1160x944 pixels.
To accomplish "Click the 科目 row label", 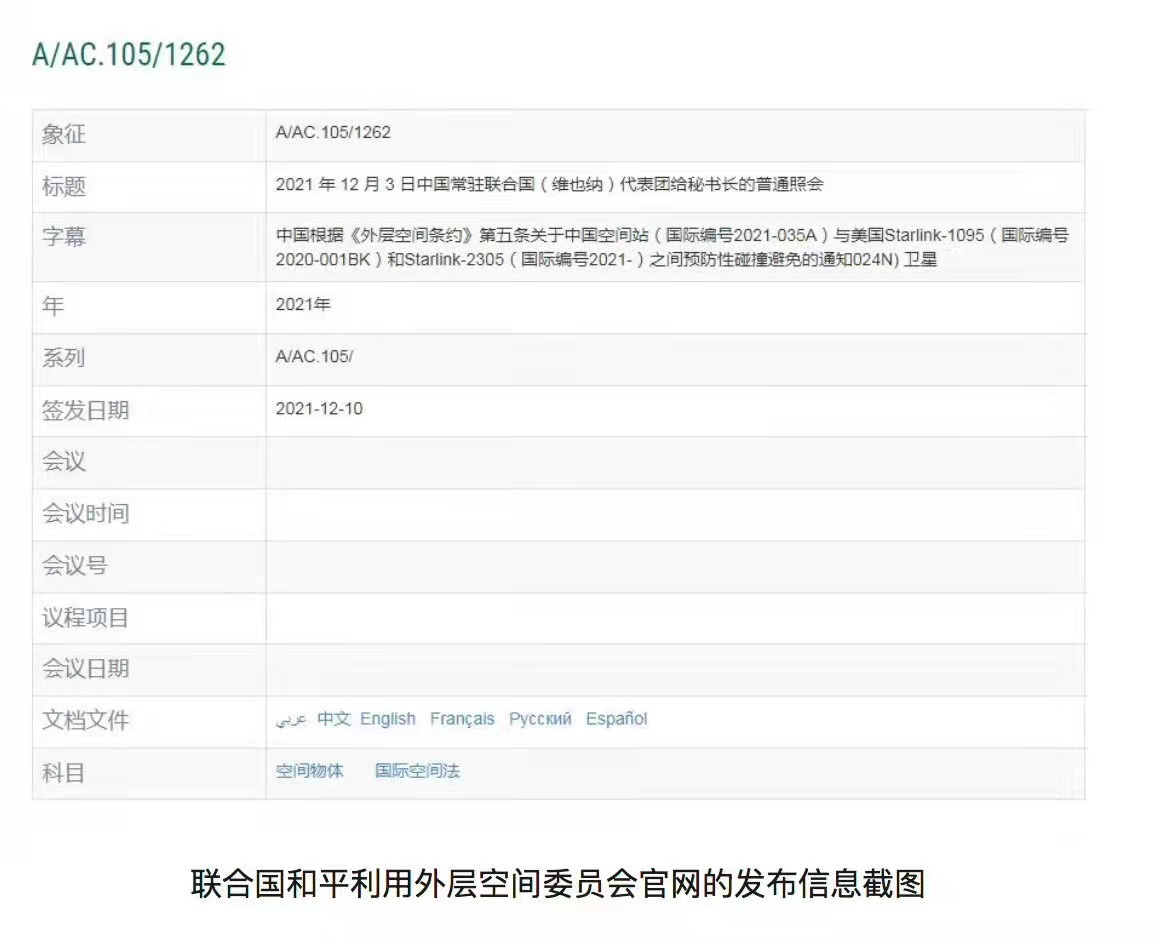I will coord(63,772).
